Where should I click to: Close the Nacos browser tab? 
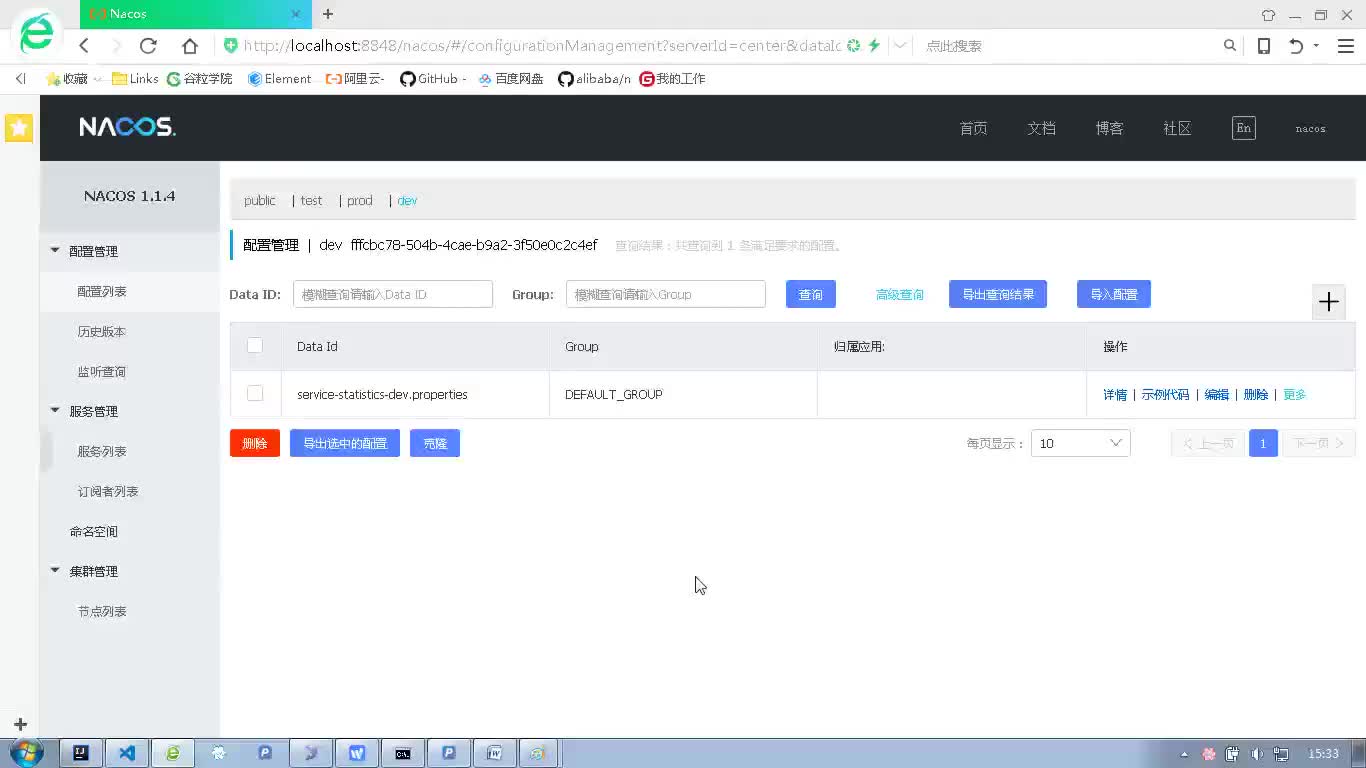point(296,14)
